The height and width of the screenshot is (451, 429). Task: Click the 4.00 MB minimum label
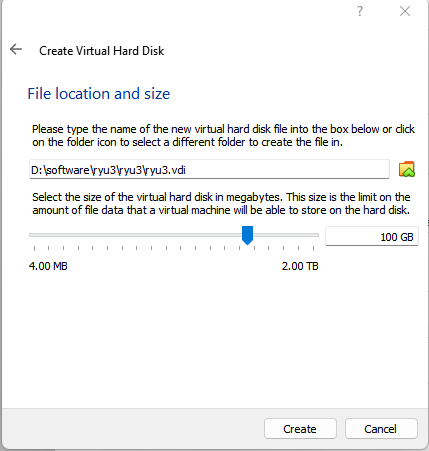48,266
